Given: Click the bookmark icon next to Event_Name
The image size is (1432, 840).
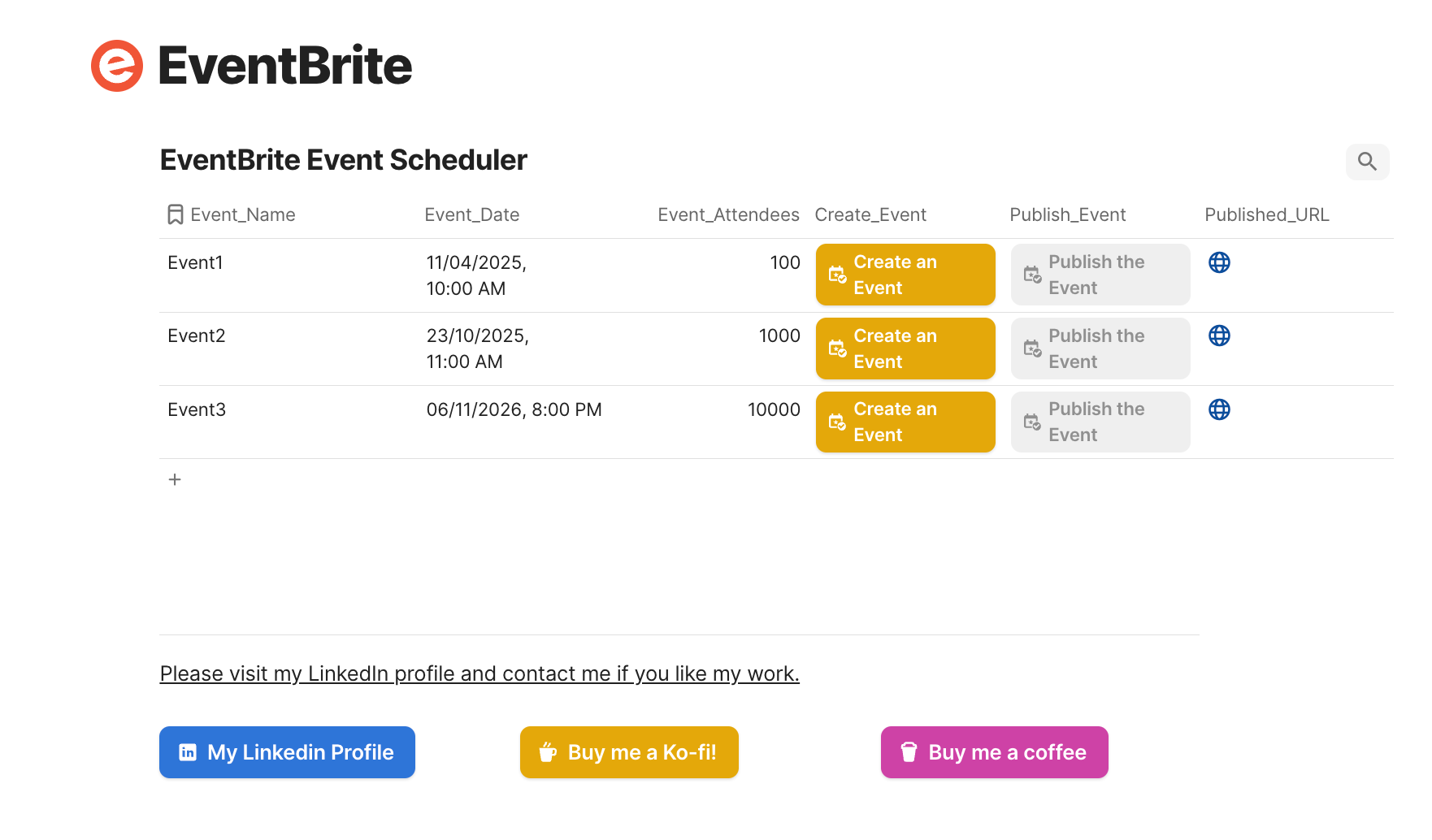Looking at the screenshot, I should (175, 214).
